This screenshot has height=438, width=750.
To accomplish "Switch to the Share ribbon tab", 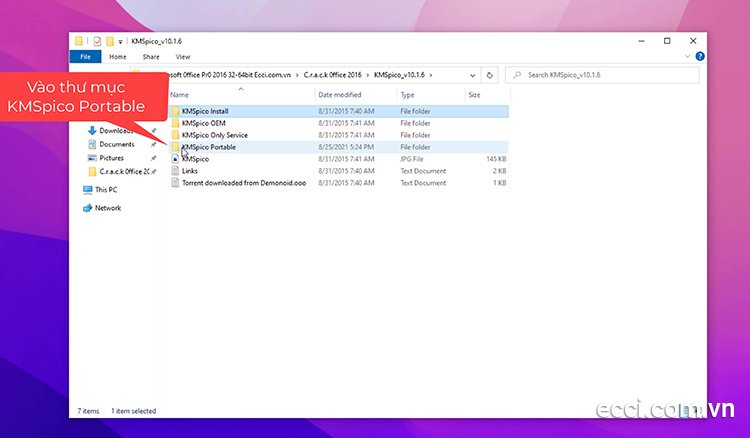I will click(150, 57).
